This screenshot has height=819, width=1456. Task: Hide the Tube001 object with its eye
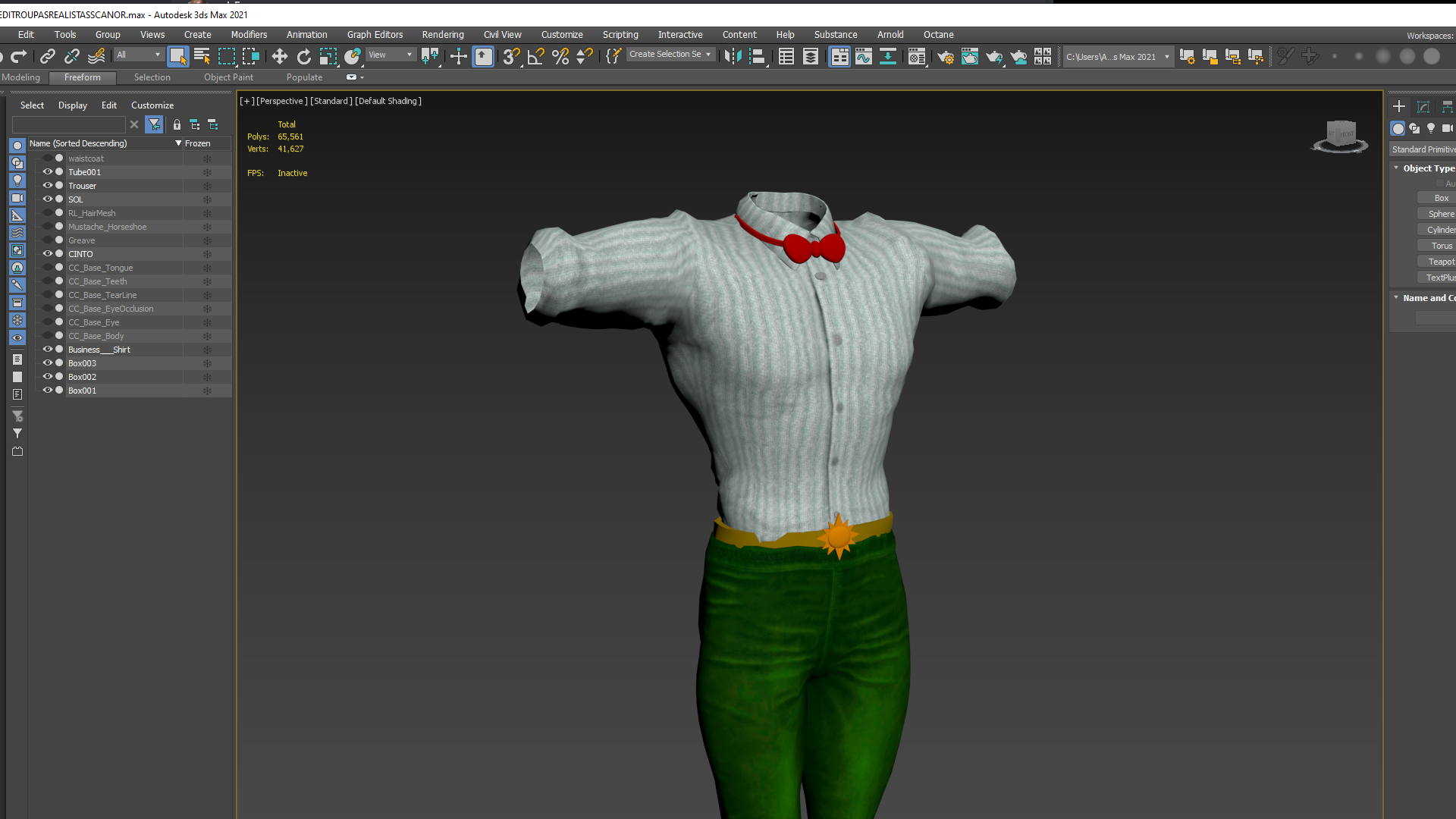(47, 172)
